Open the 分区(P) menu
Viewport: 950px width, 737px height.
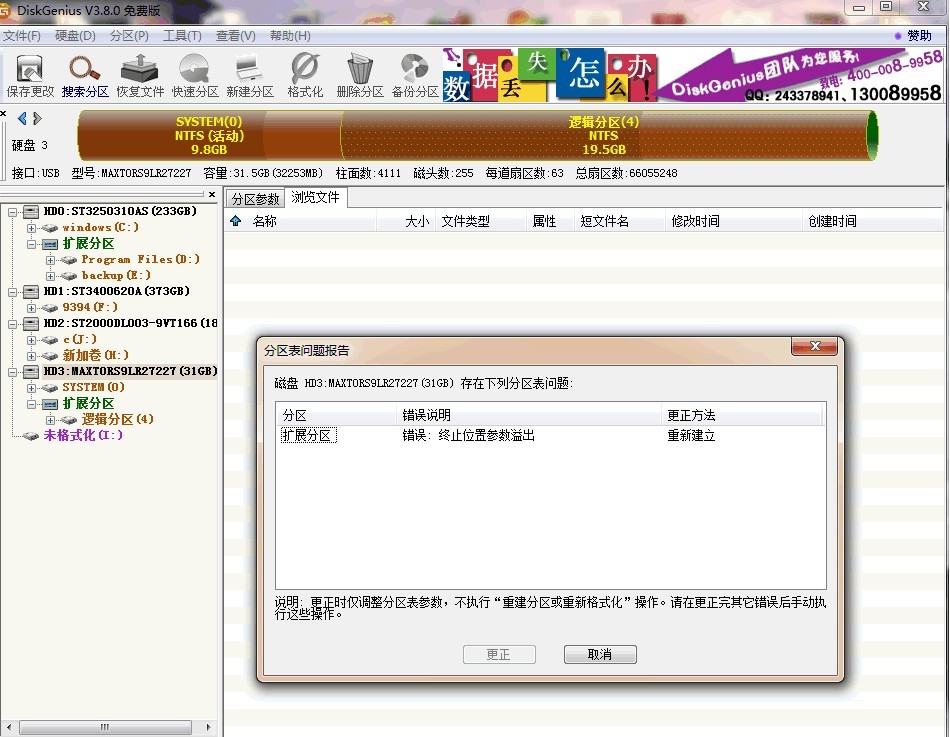click(129, 36)
